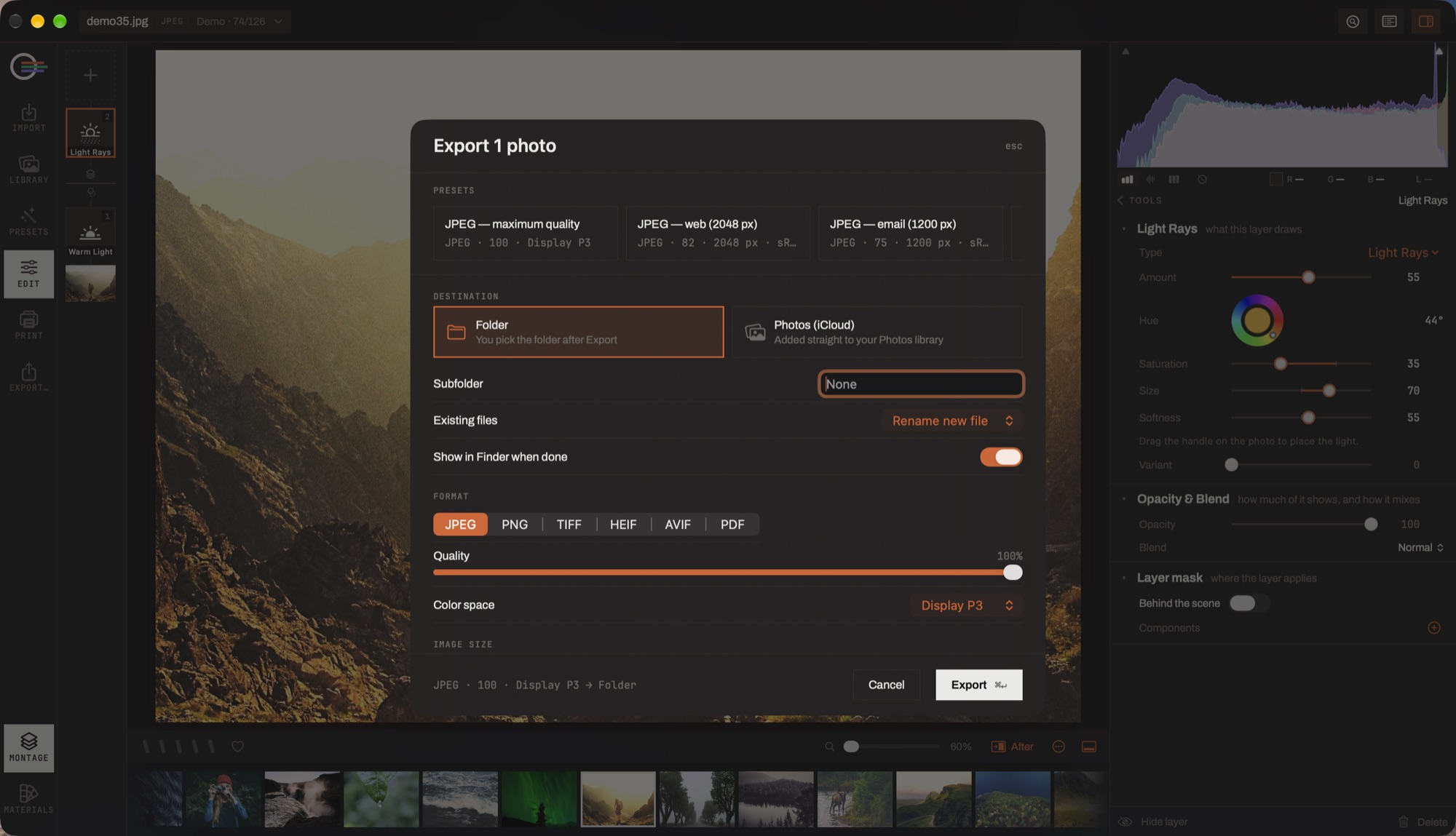Open the Import section in sidebar
This screenshot has width=1456, height=836.
coord(28,118)
